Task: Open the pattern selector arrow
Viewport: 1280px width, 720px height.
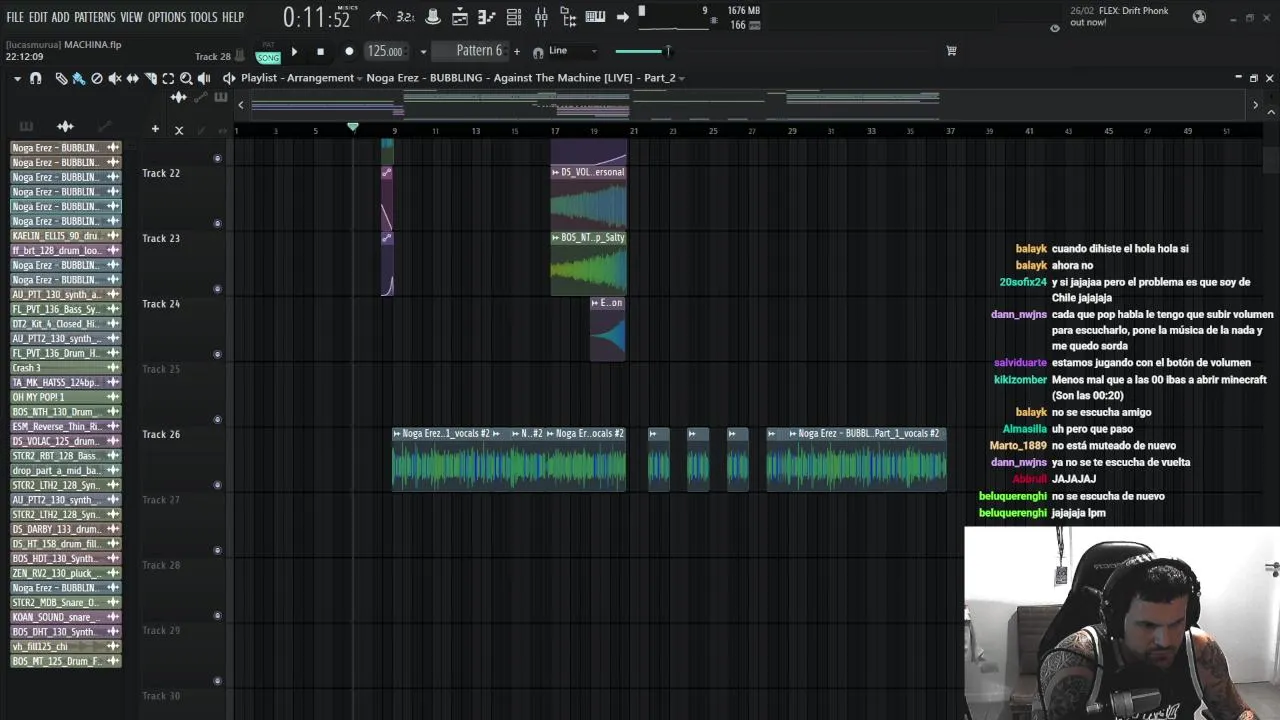Action: click(423, 52)
